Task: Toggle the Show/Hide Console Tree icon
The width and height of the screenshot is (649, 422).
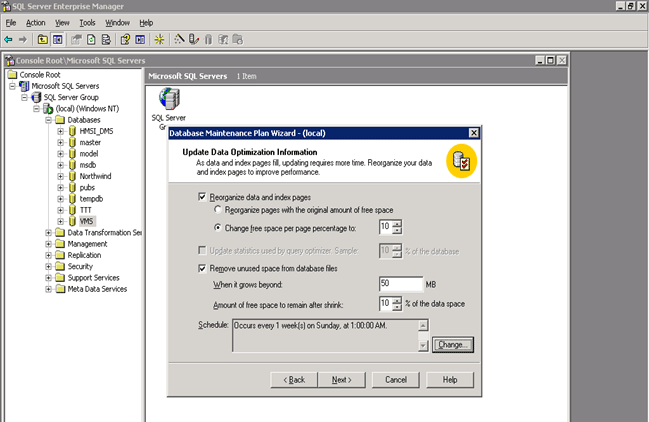Action: click(x=58, y=40)
